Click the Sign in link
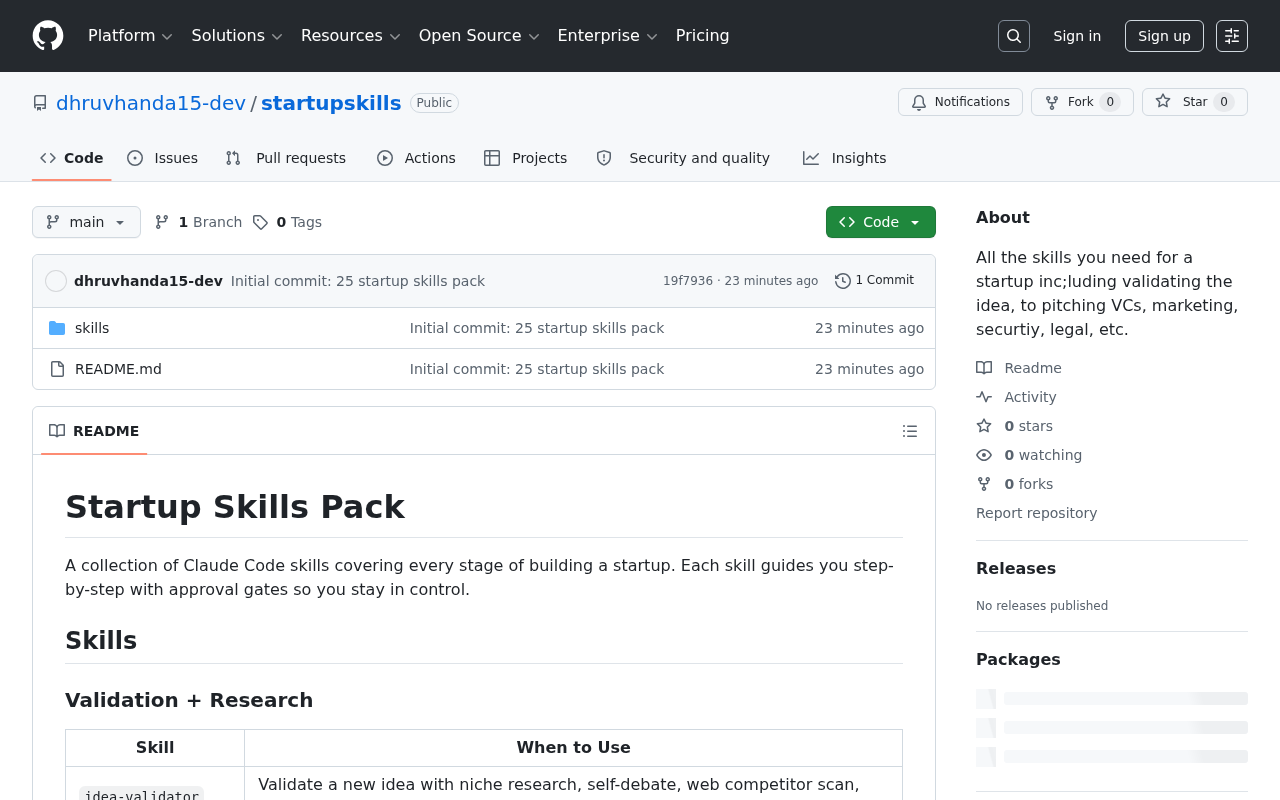This screenshot has width=1280, height=800. (1077, 36)
